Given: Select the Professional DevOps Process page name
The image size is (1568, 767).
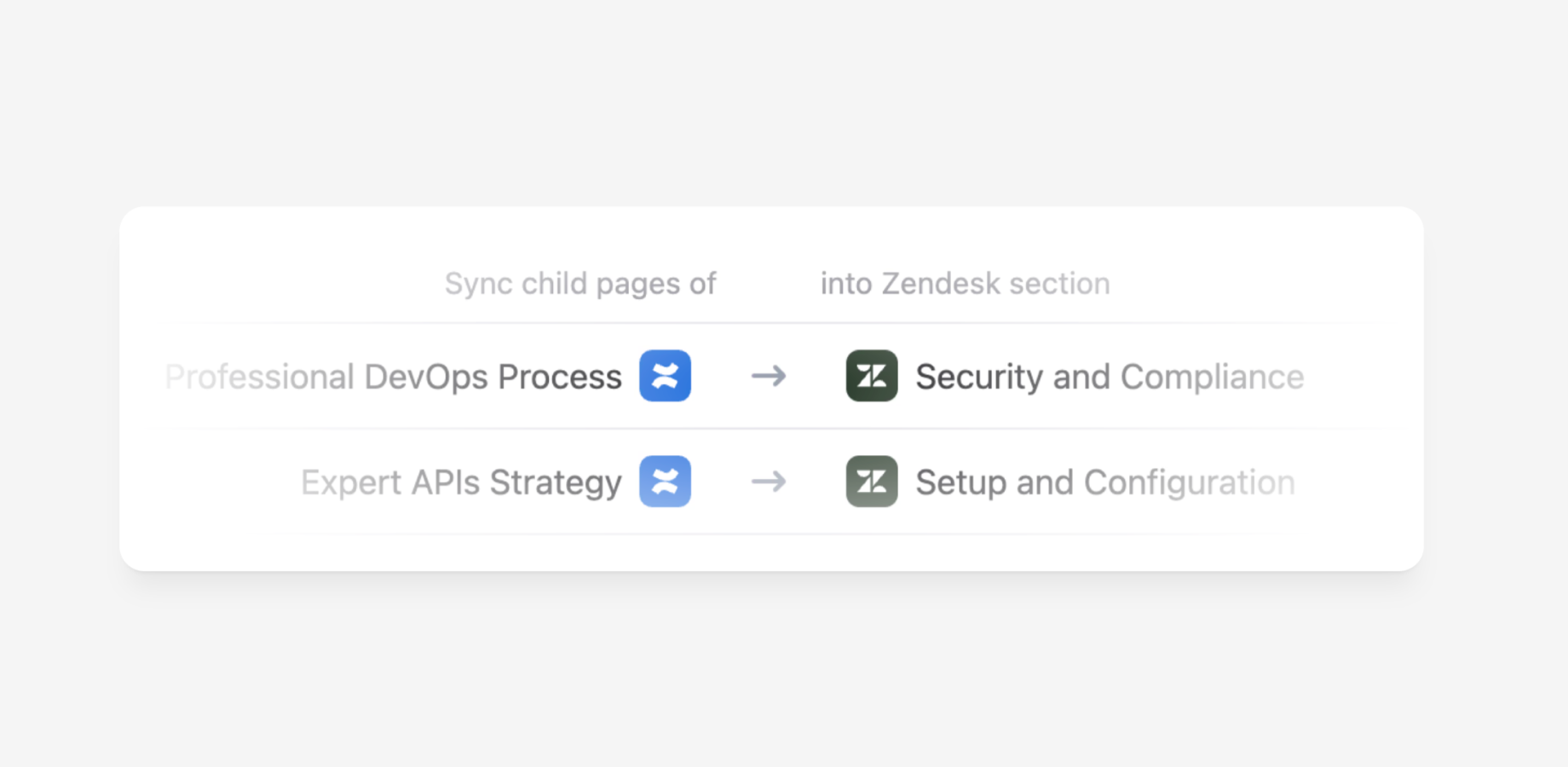Looking at the screenshot, I should (394, 377).
